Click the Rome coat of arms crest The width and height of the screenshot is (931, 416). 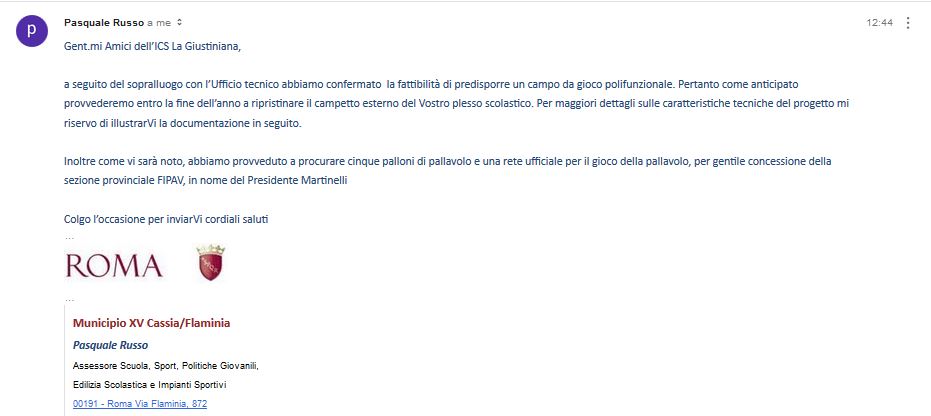tap(211, 262)
